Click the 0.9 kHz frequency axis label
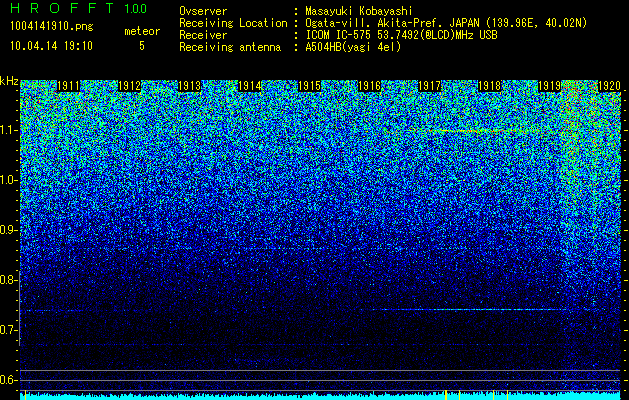This screenshot has height=400, width=629. pyautogui.click(x=8, y=230)
